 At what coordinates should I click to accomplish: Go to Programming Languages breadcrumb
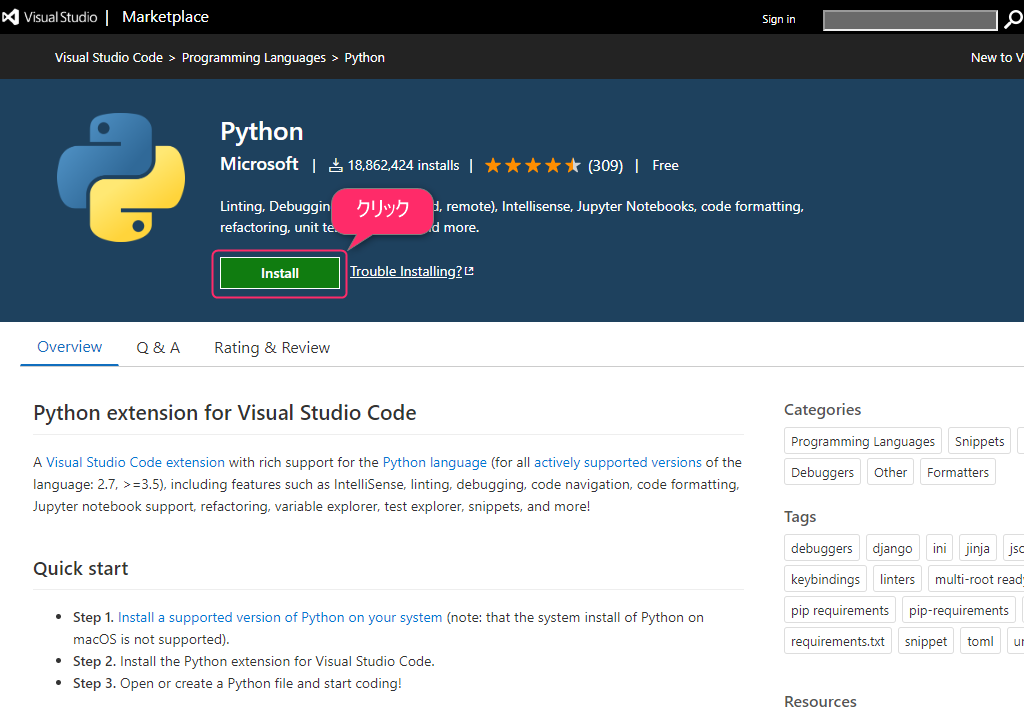(x=253, y=57)
